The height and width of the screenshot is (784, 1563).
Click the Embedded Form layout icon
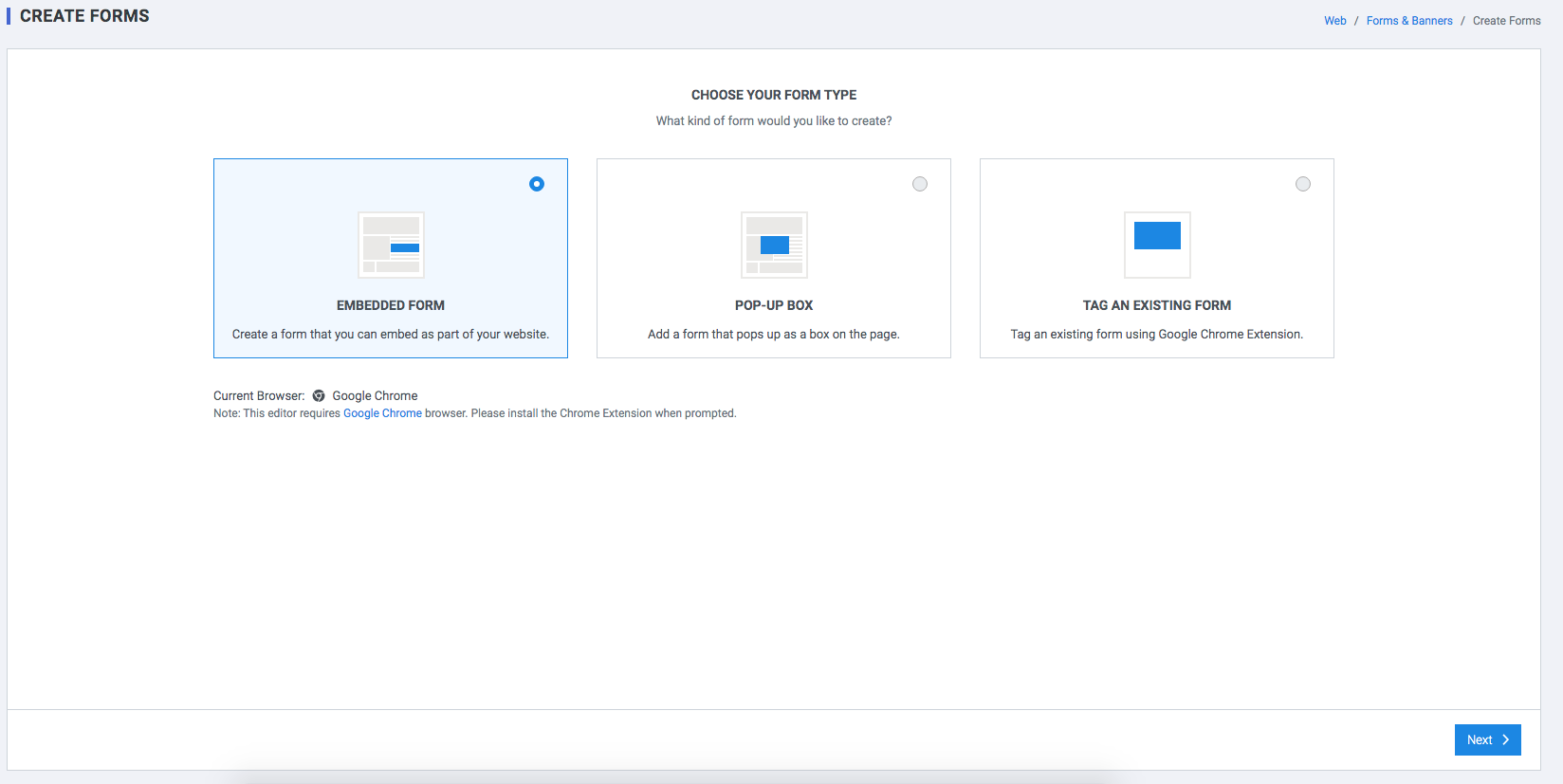[x=391, y=245]
